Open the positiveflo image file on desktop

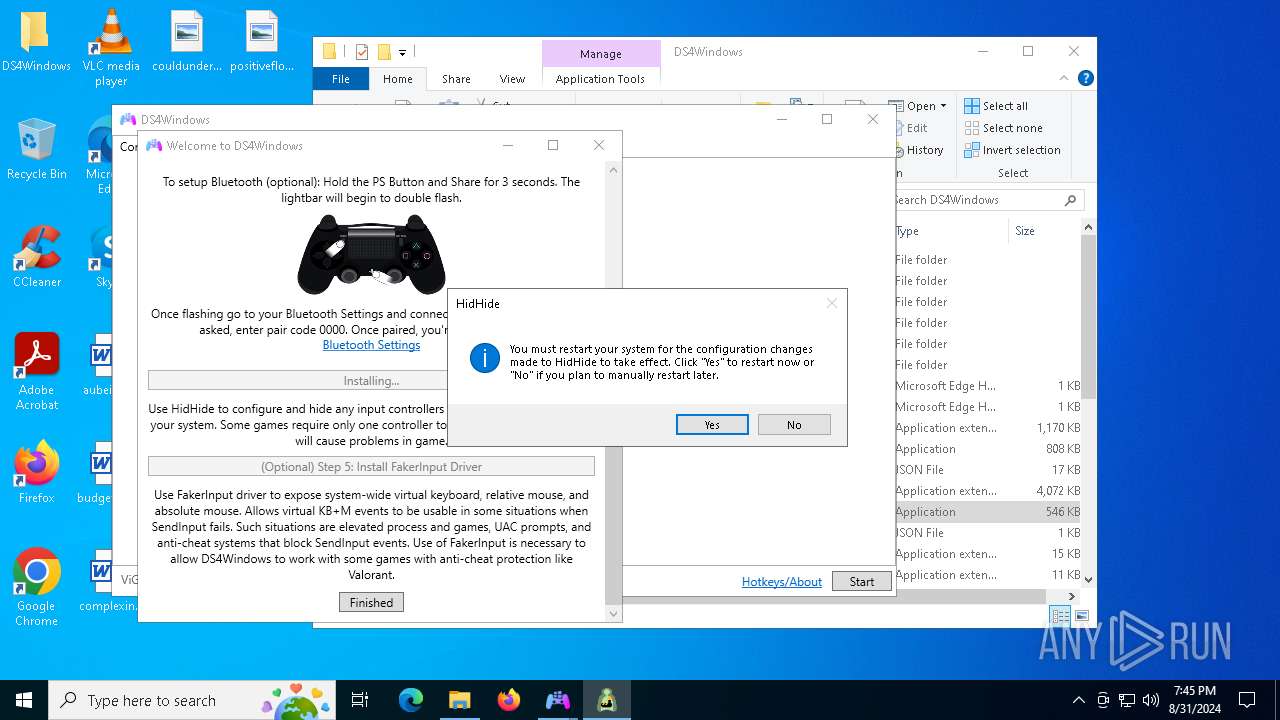click(x=262, y=43)
